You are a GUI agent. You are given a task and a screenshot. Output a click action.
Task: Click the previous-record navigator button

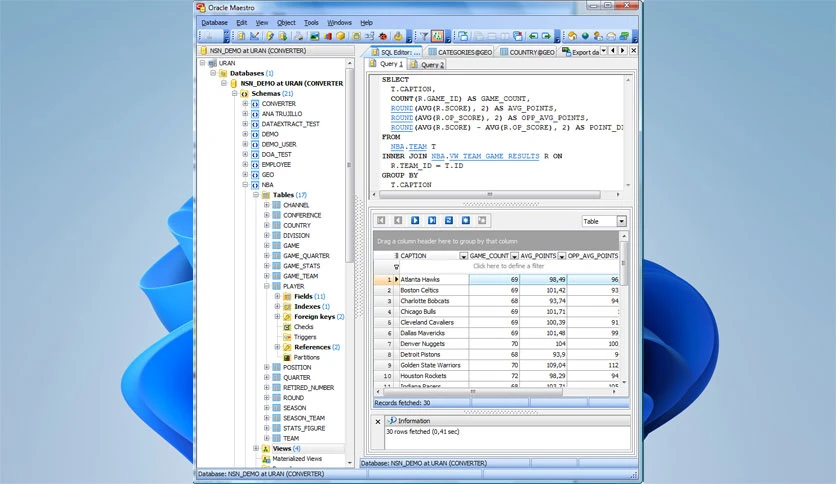coord(398,220)
